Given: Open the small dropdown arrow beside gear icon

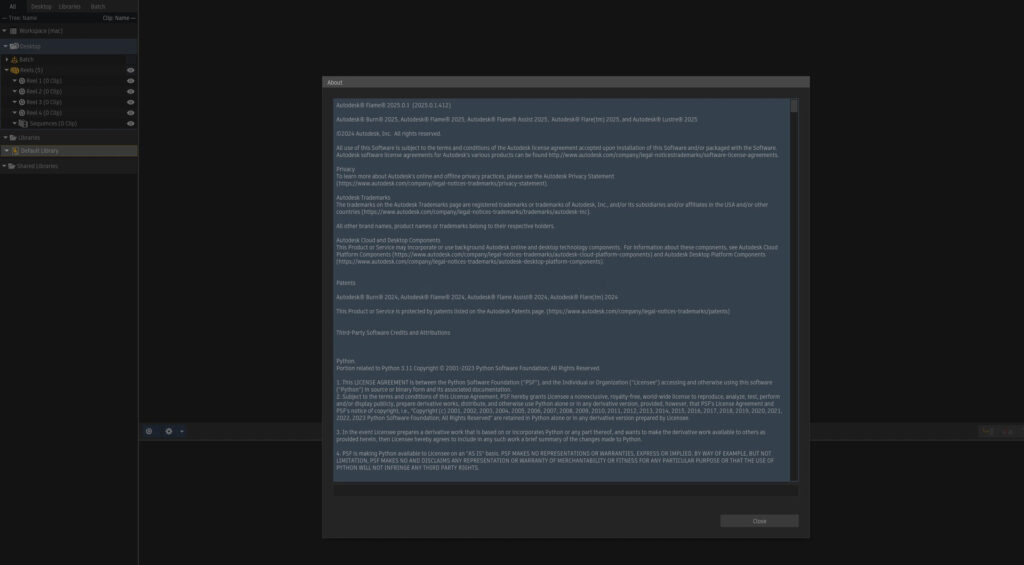Looking at the screenshot, I should pos(181,431).
